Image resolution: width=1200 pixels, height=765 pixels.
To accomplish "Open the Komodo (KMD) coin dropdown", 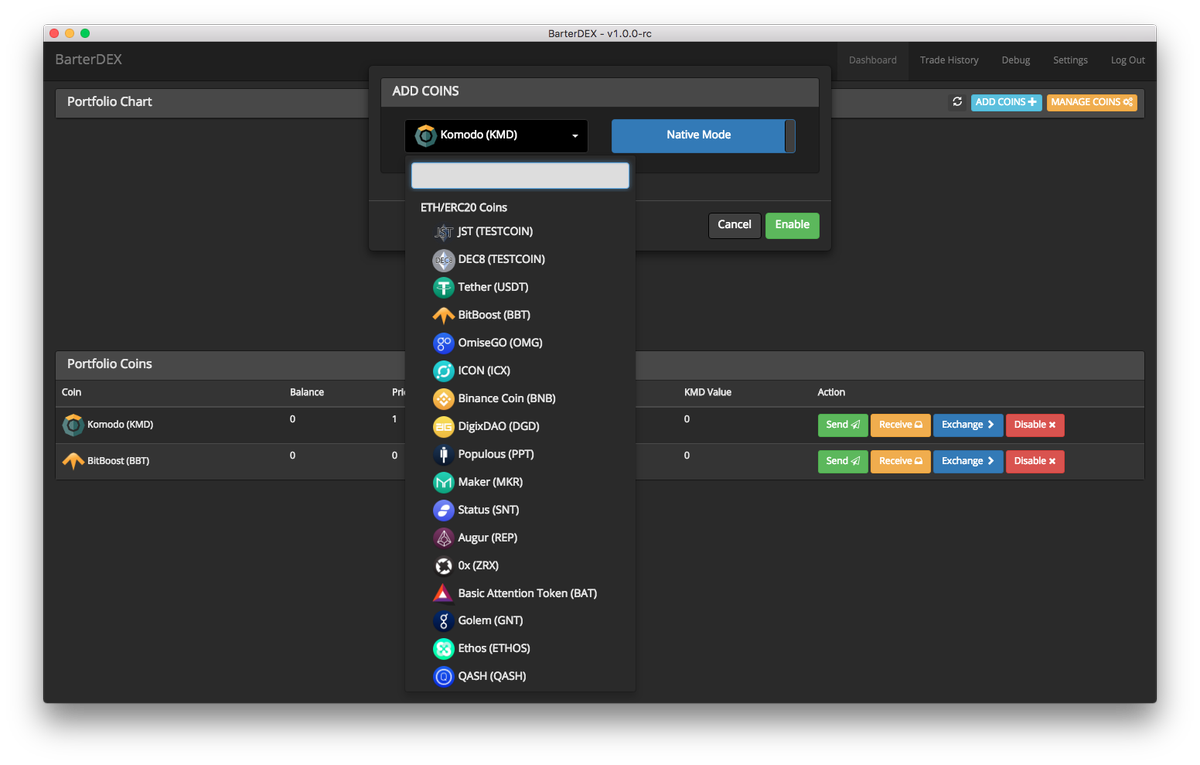I will [x=497, y=135].
